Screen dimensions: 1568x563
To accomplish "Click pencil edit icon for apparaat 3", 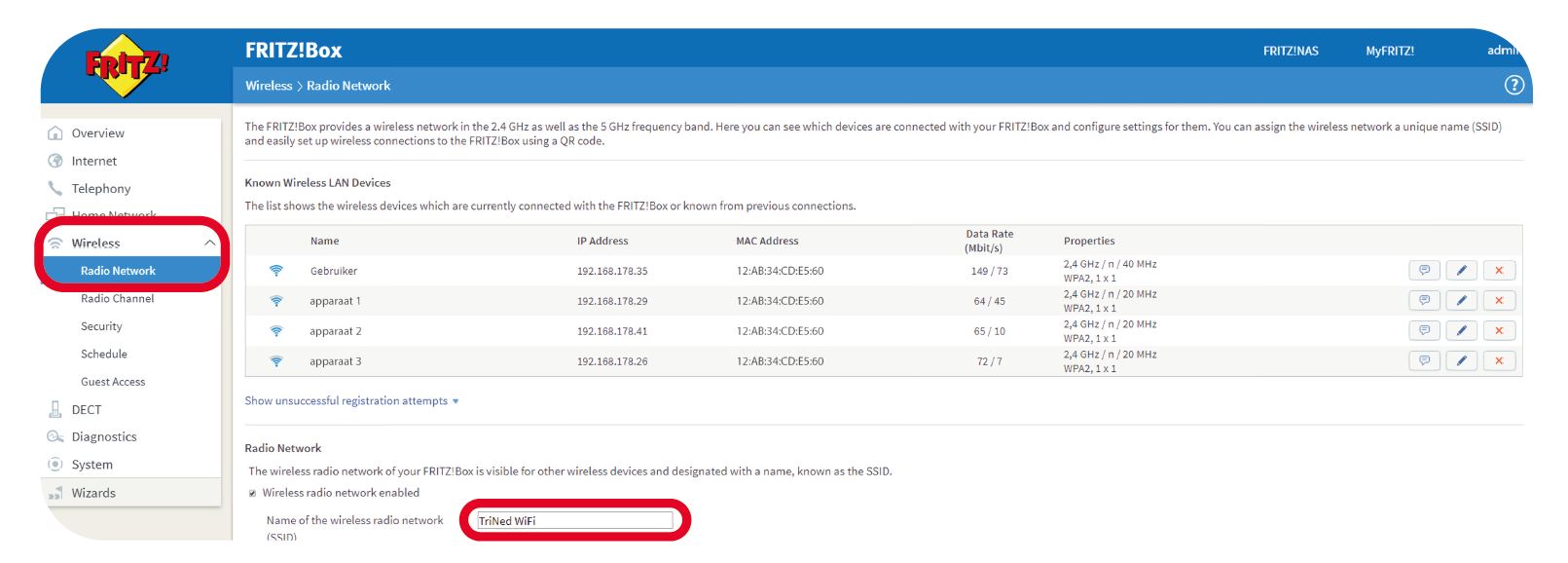I will click(1461, 361).
